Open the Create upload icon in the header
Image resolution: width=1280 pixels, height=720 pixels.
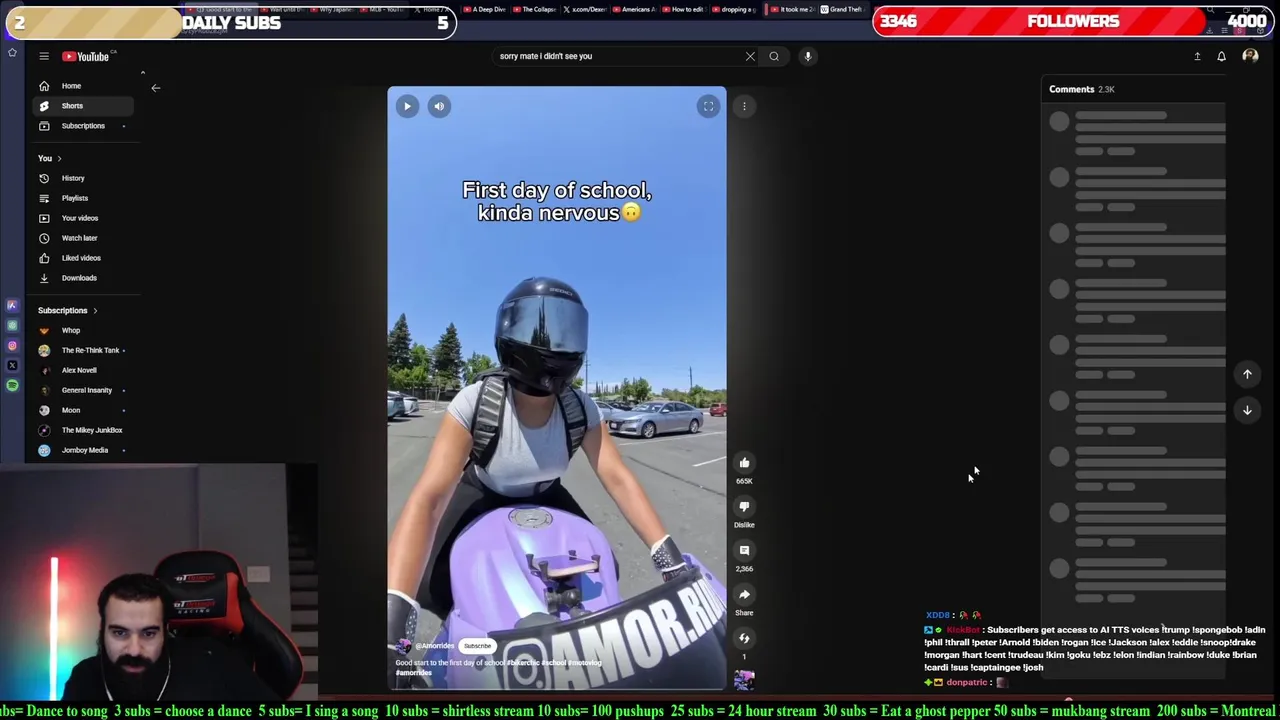[x=1197, y=56]
